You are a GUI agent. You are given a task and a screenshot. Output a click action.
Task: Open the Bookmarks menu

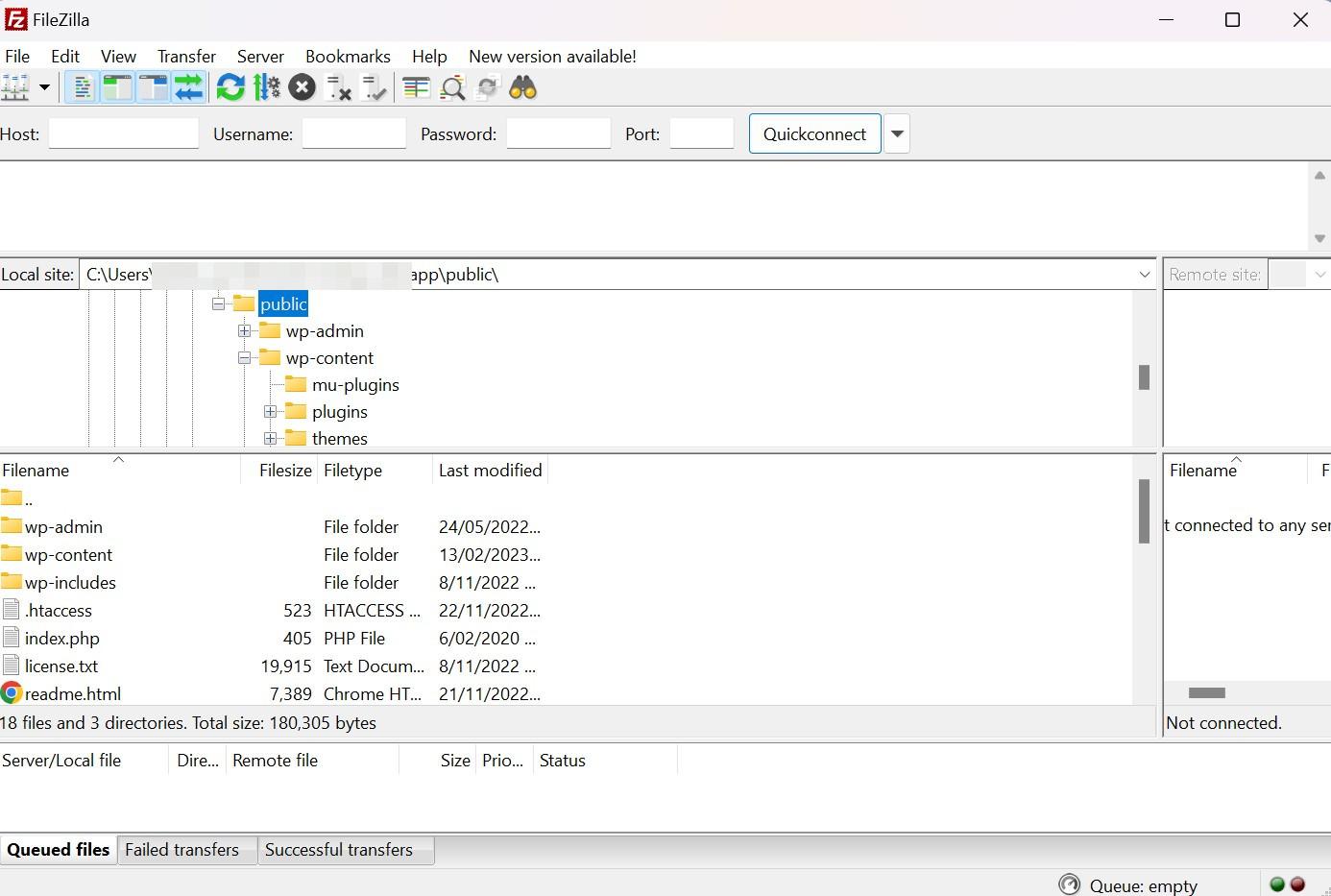(x=348, y=57)
